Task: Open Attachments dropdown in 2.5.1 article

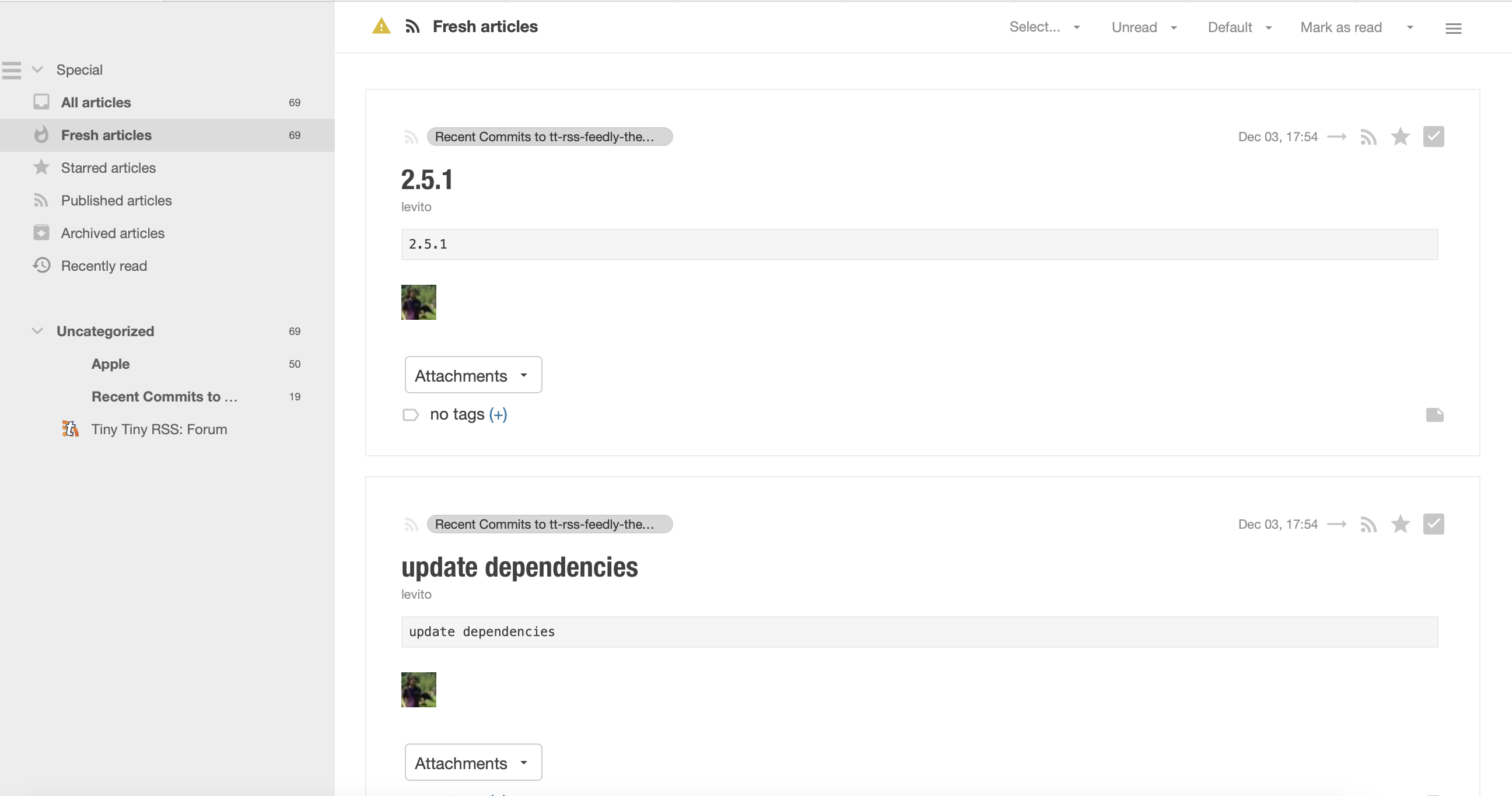Action: [473, 375]
